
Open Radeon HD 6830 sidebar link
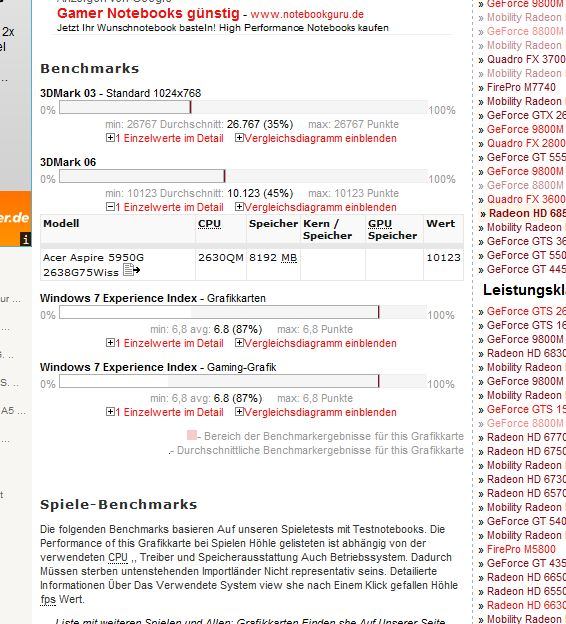point(526,353)
